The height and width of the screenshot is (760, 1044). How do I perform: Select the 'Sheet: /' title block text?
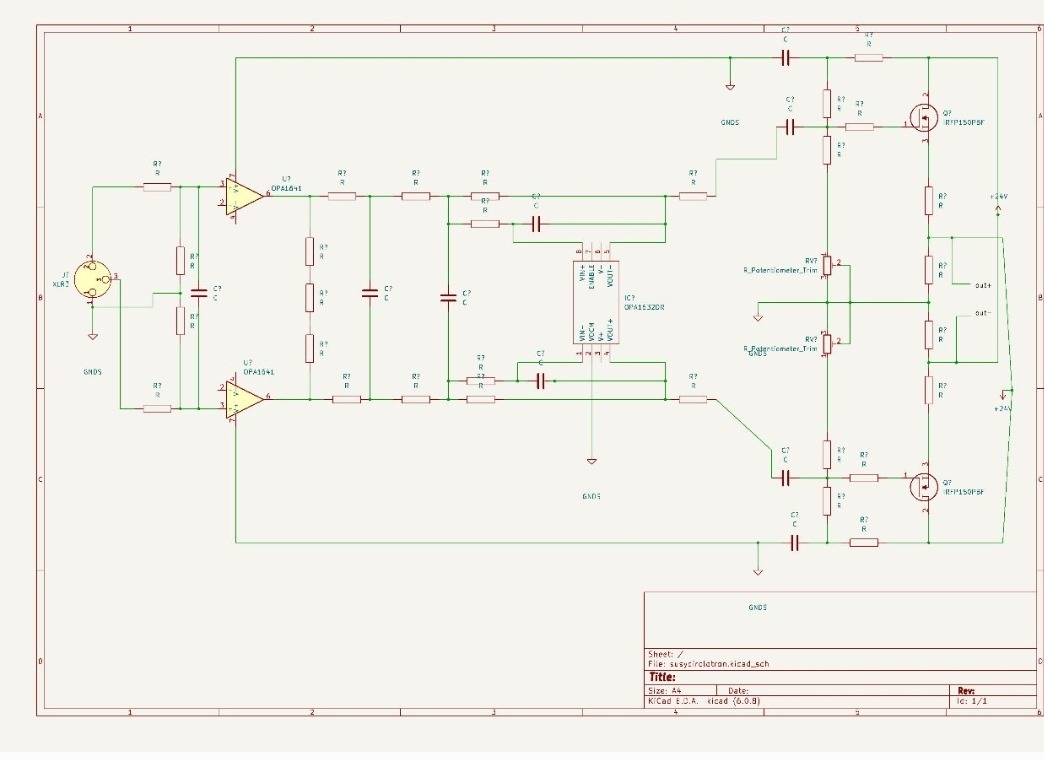[x=665, y=654]
